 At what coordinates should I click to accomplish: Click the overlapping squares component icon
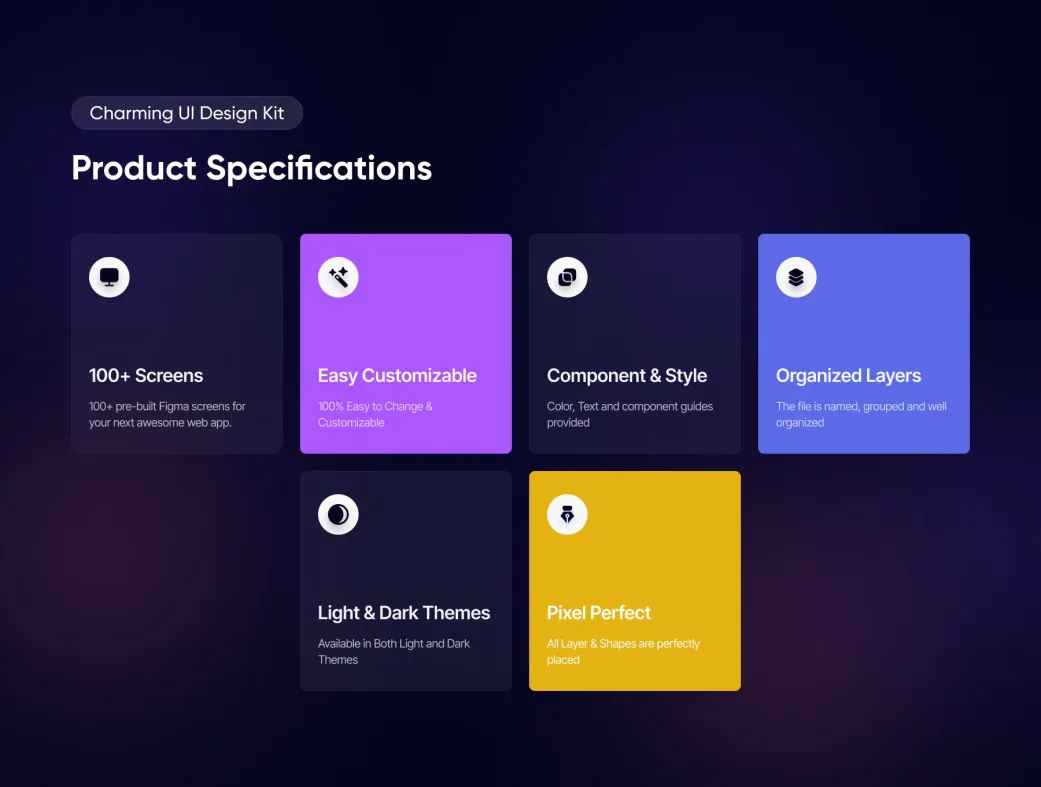567,277
